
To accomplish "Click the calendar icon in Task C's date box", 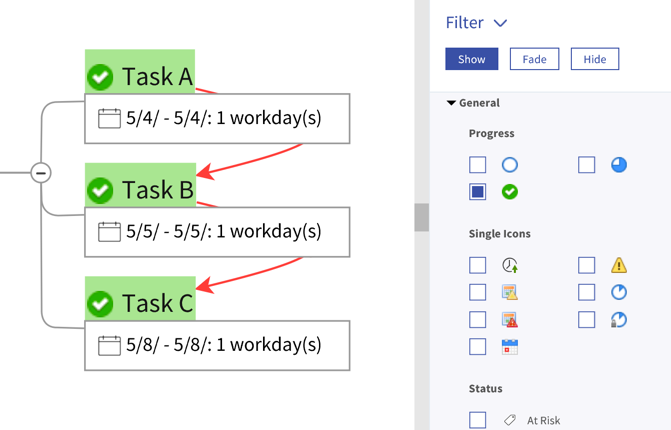I will pyautogui.click(x=109, y=345).
